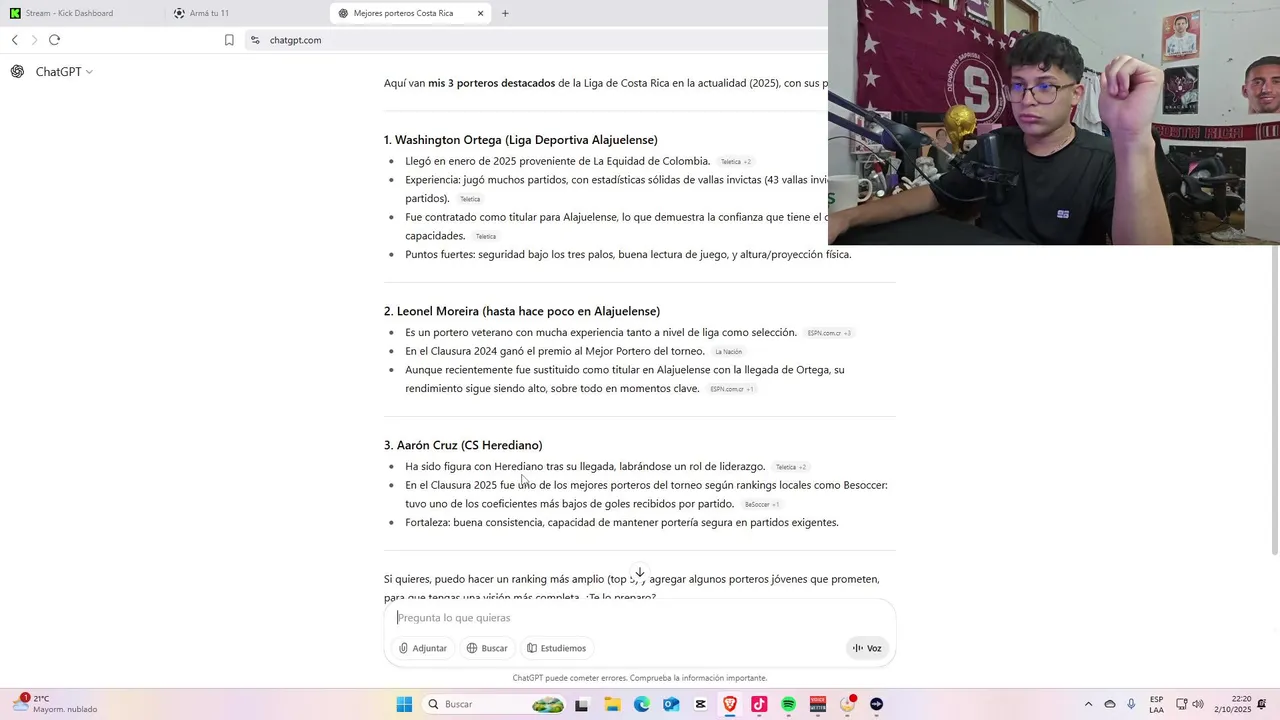Image resolution: width=1280 pixels, height=720 pixels.
Task: Click the Brave browser taskbar icon
Action: coord(730,704)
